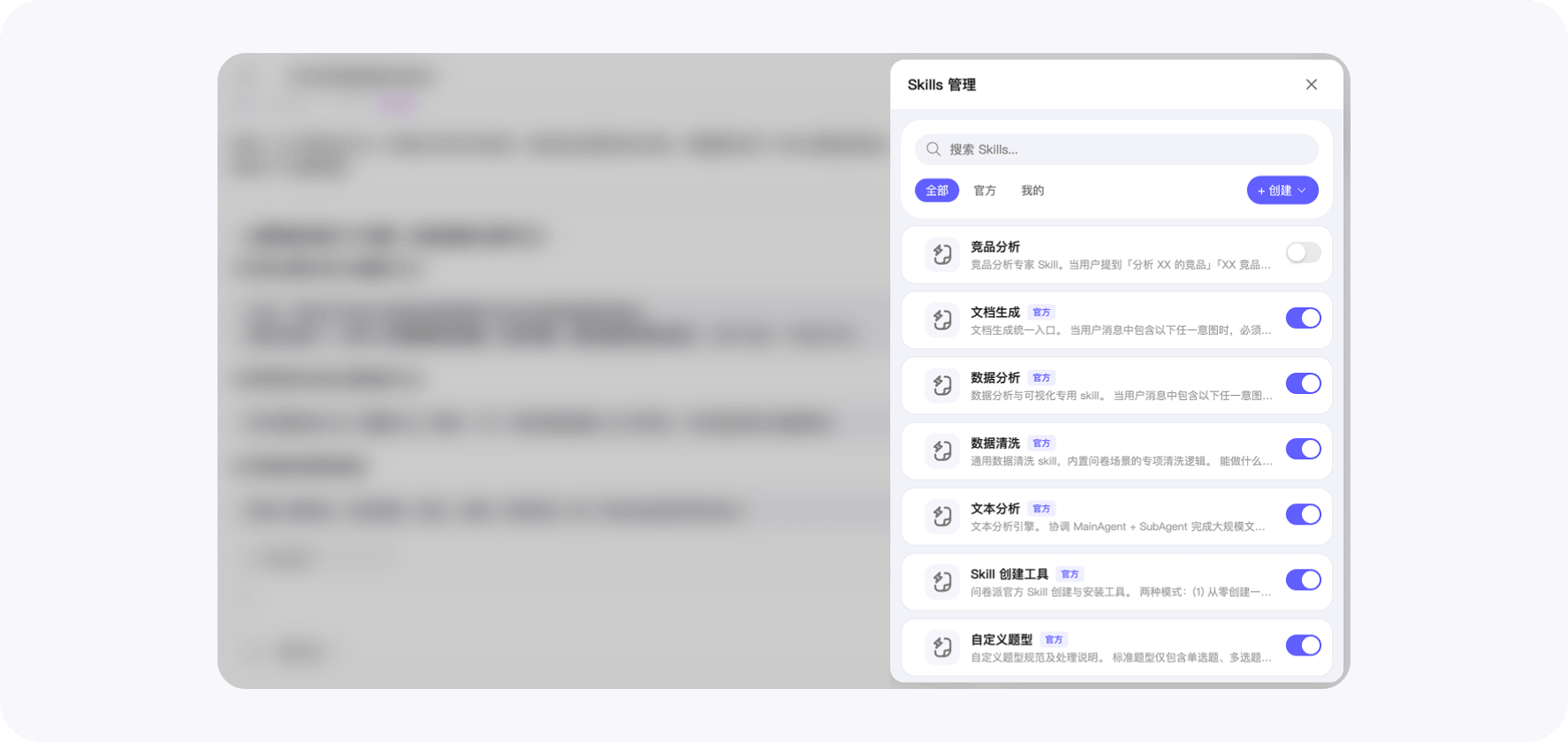Screen dimensions: 1568x742
Task: Click the 文档生成统一入口 description text
Action: [1121, 330]
